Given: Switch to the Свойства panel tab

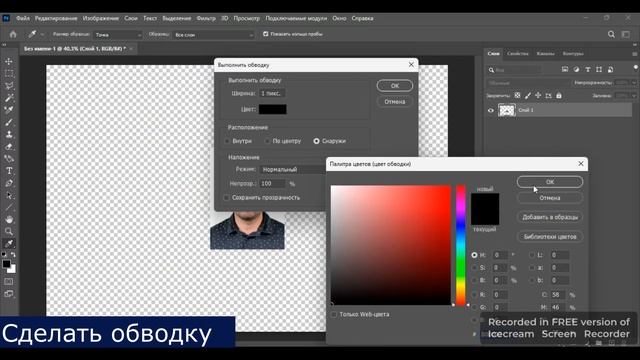Looking at the screenshot, I should [518, 53].
